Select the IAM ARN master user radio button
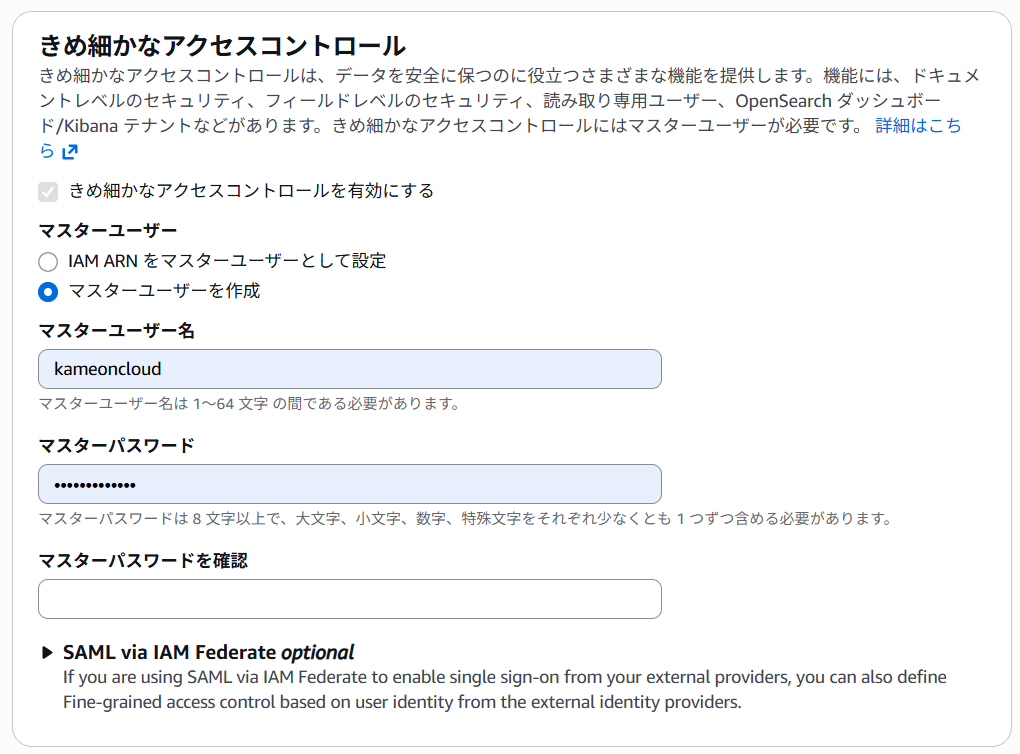 coord(47,262)
